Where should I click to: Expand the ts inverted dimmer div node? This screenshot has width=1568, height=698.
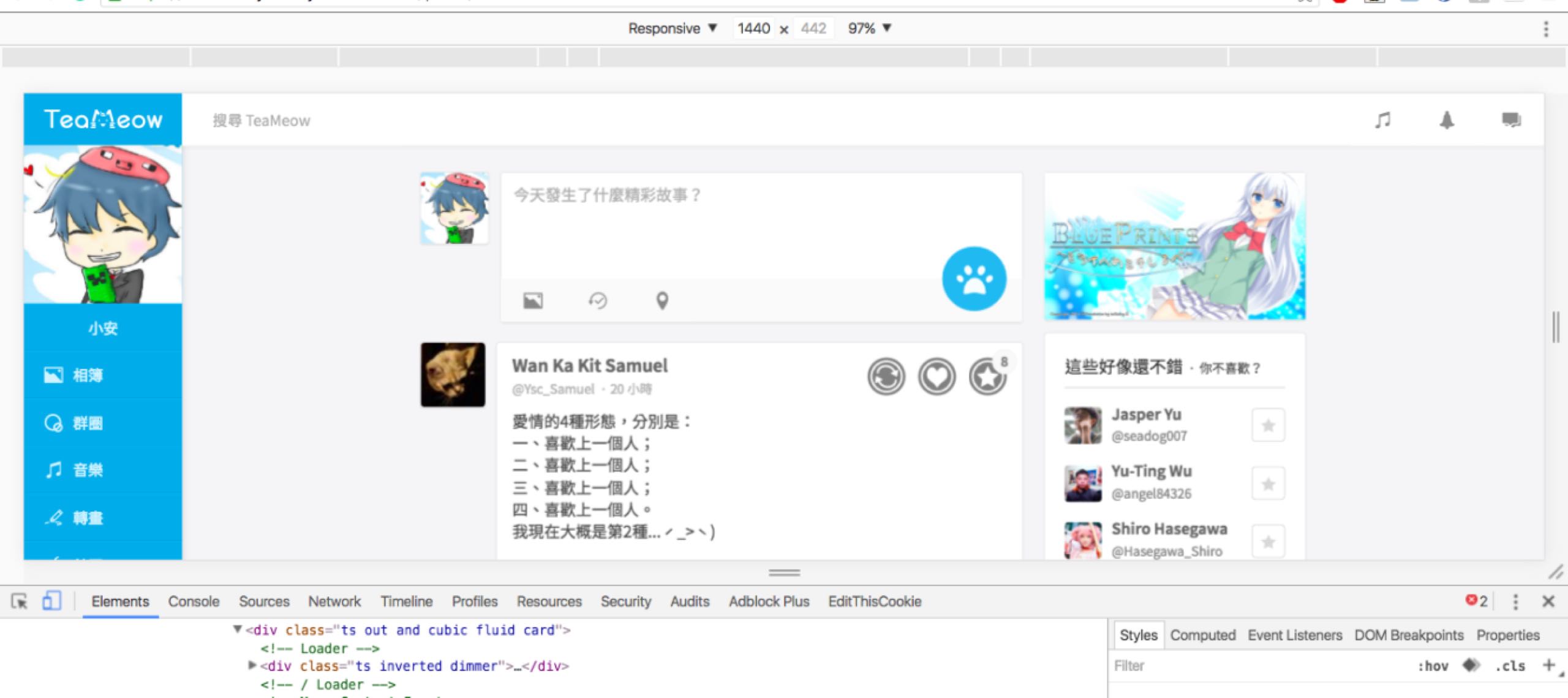[252, 666]
